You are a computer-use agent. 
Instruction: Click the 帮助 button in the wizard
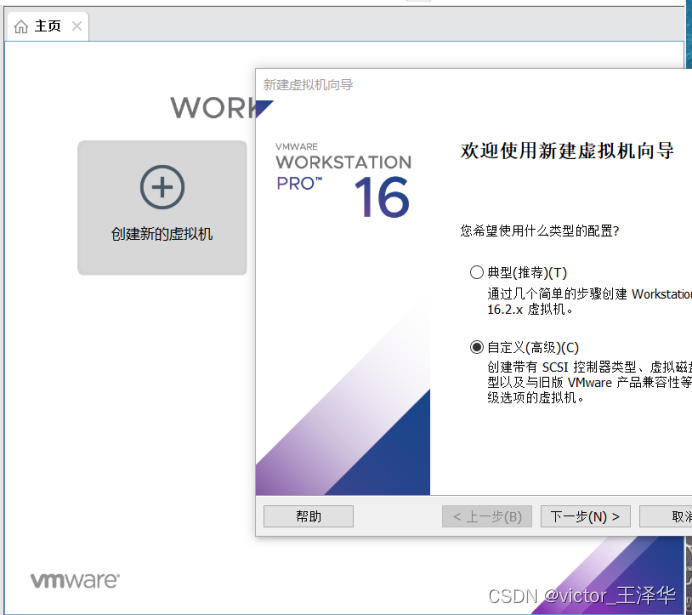click(x=308, y=516)
